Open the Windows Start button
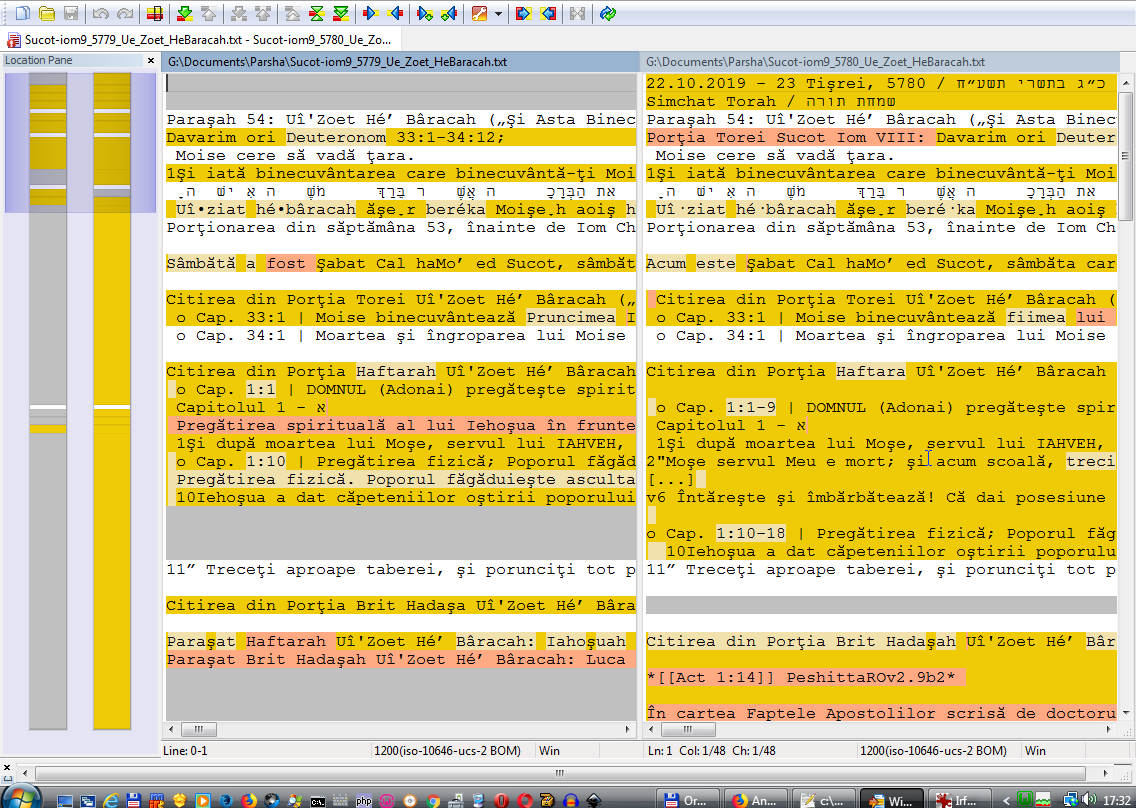The height and width of the screenshot is (808, 1136). tap(21, 797)
